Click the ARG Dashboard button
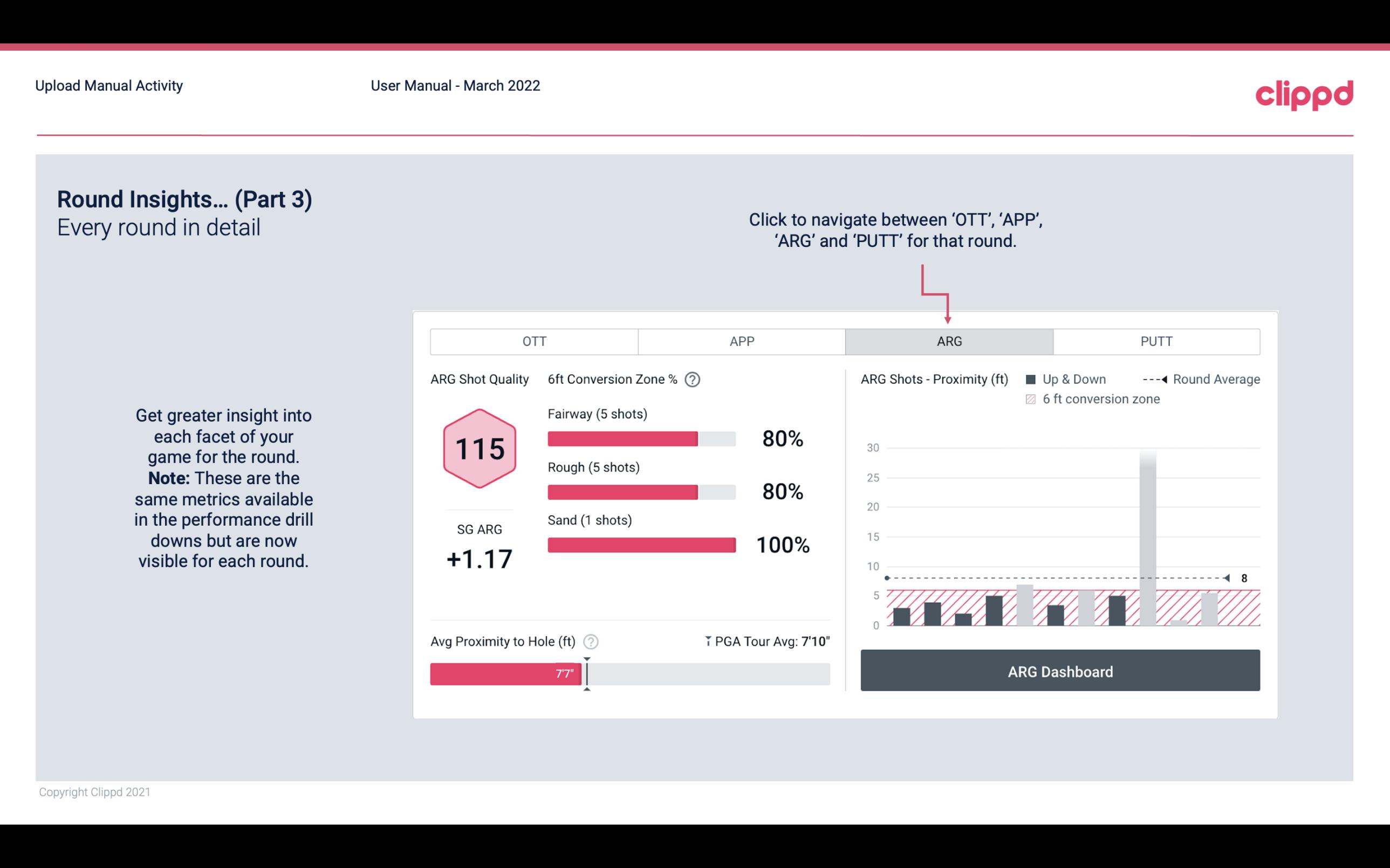This screenshot has width=1390, height=868. click(1061, 670)
